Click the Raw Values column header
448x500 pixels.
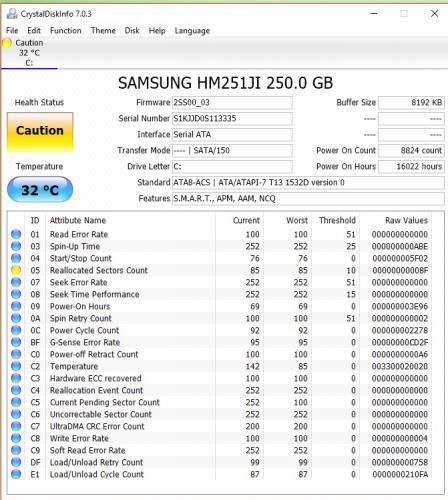pos(406,220)
